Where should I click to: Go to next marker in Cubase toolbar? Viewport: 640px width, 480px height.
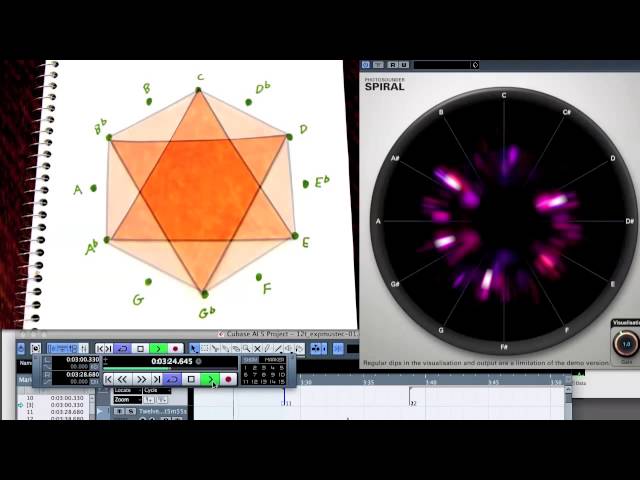[x=109, y=349]
